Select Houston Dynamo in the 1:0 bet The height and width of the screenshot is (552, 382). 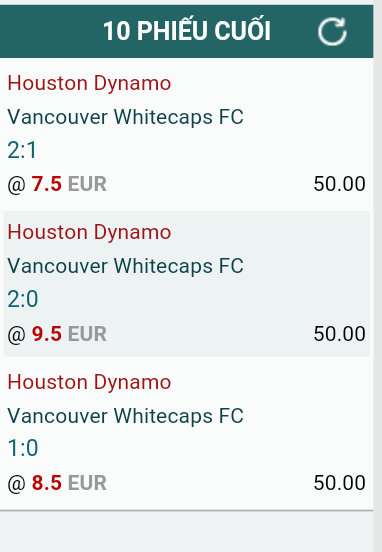[89, 383]
